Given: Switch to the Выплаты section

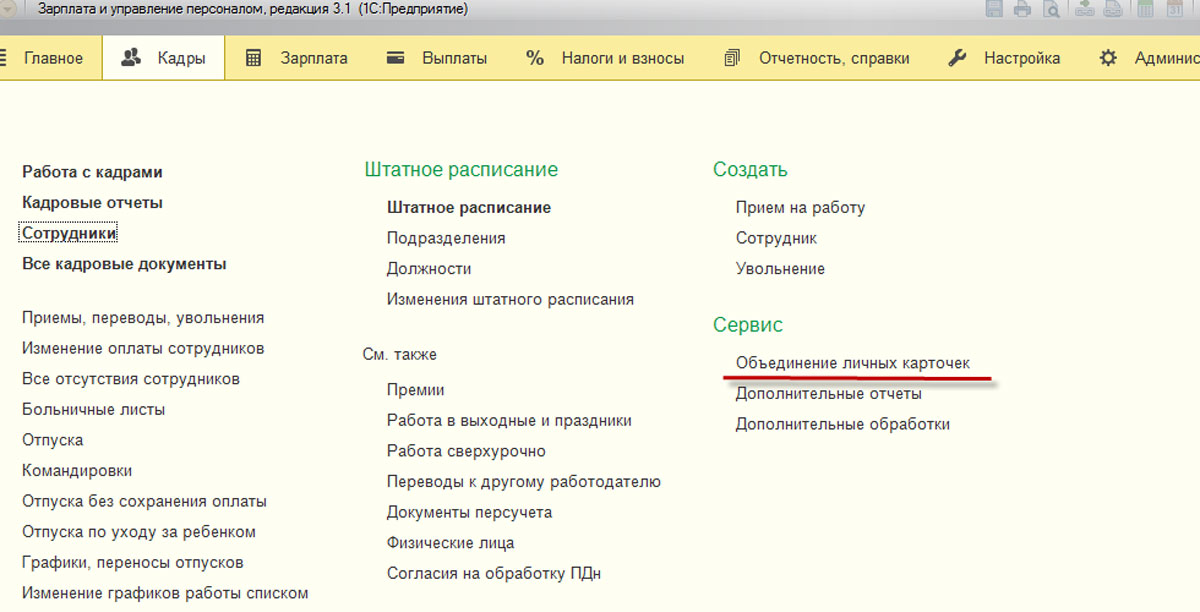Looking at the screenshot, I should click(454, 58).
